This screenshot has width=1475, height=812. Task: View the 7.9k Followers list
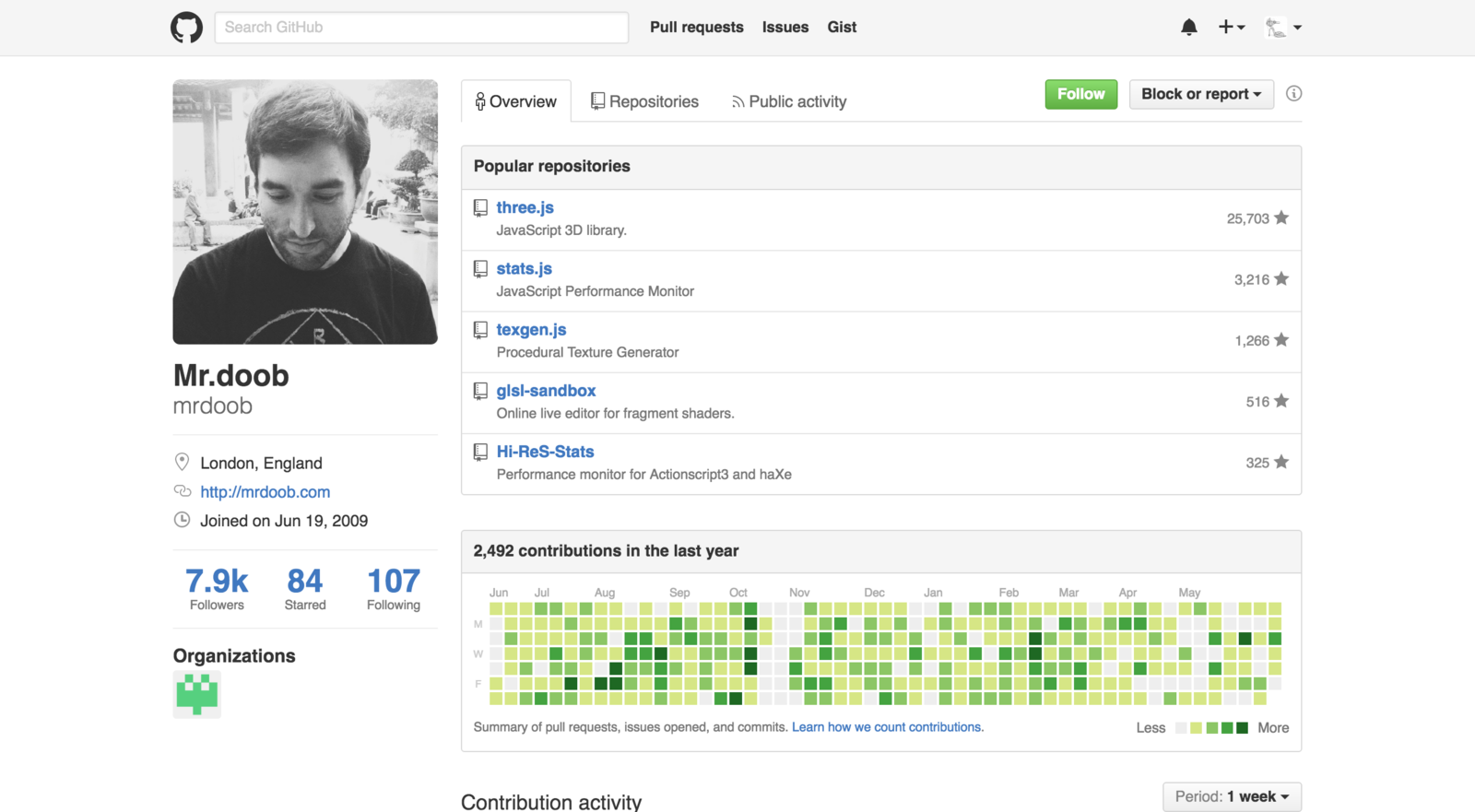(x=217, y=588)
